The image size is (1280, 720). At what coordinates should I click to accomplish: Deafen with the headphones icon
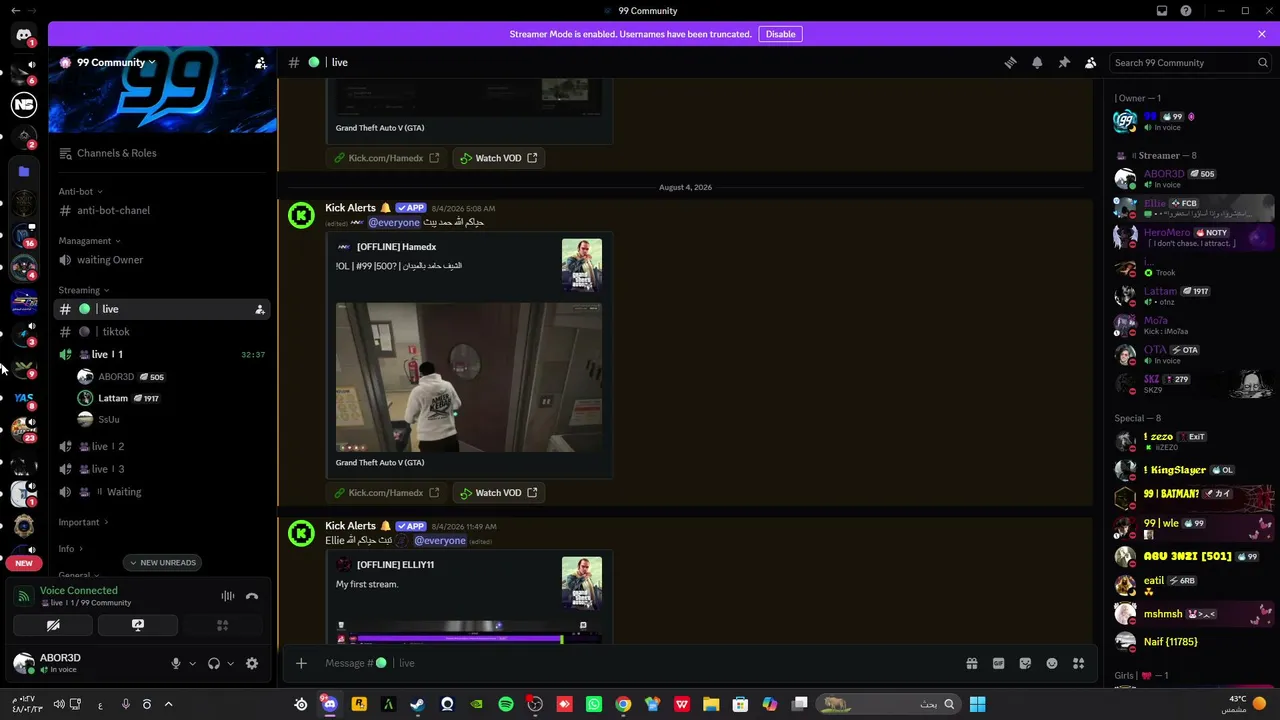click(x=214, y=663)
